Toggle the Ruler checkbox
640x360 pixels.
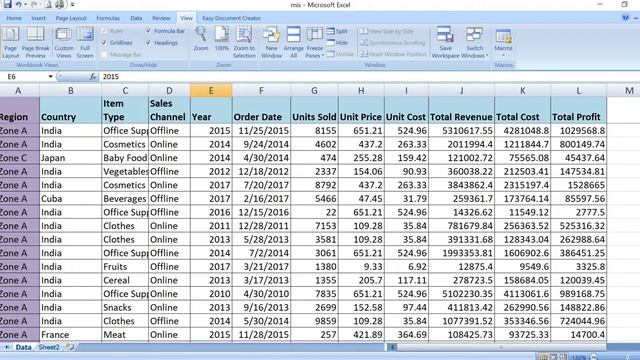(x=104, y=31)
